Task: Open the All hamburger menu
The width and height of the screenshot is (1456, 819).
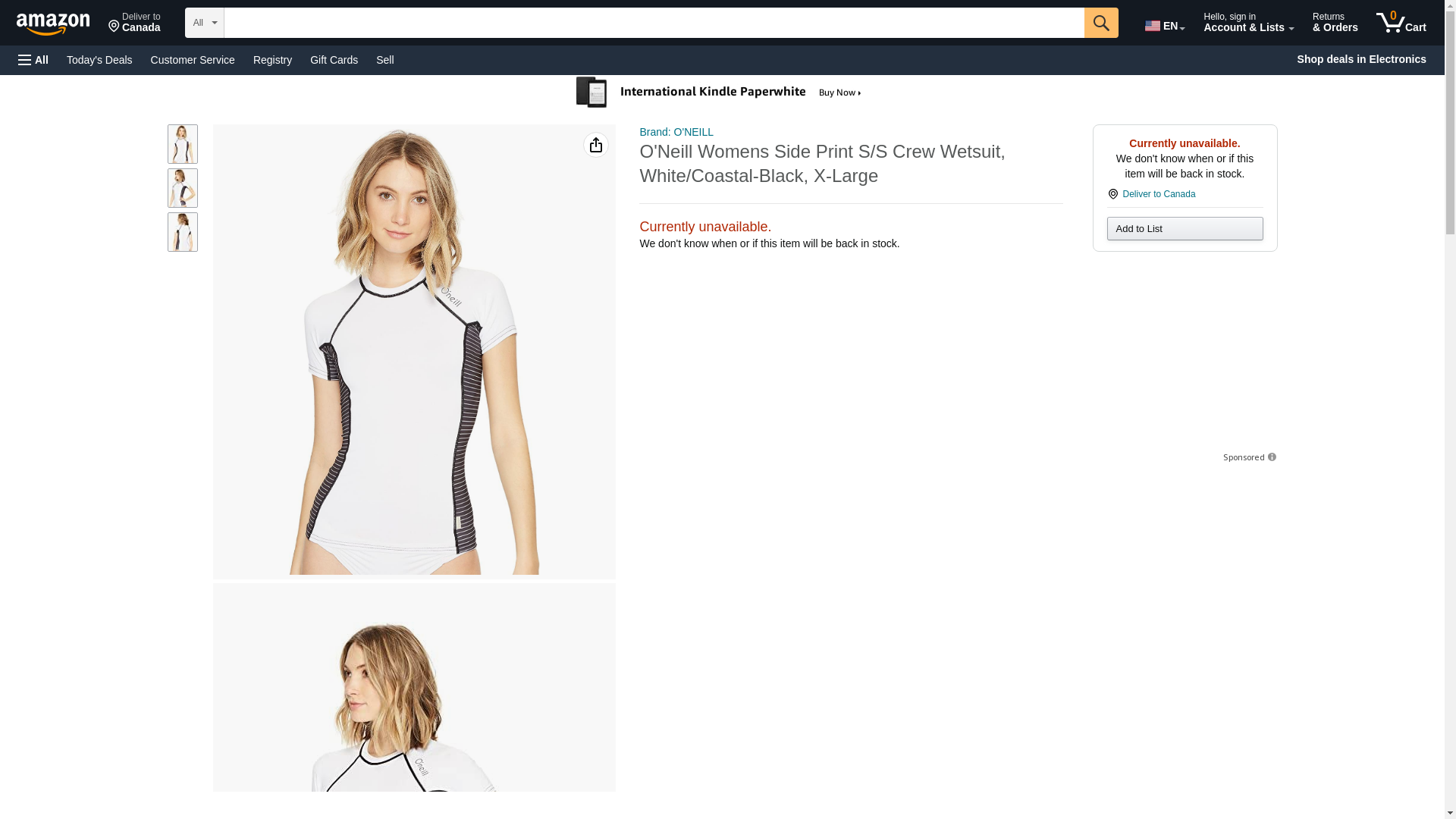Action: 33,60
